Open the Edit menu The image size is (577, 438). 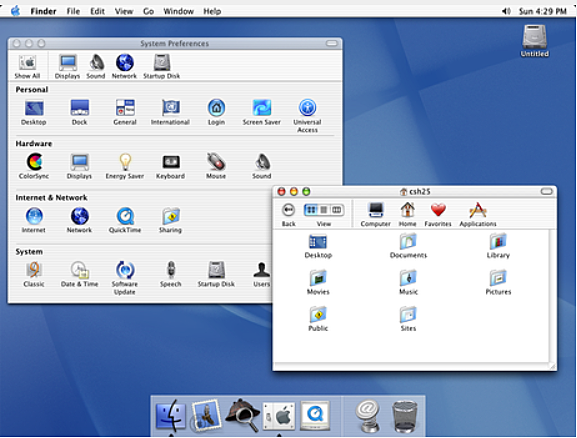(98, 11)
